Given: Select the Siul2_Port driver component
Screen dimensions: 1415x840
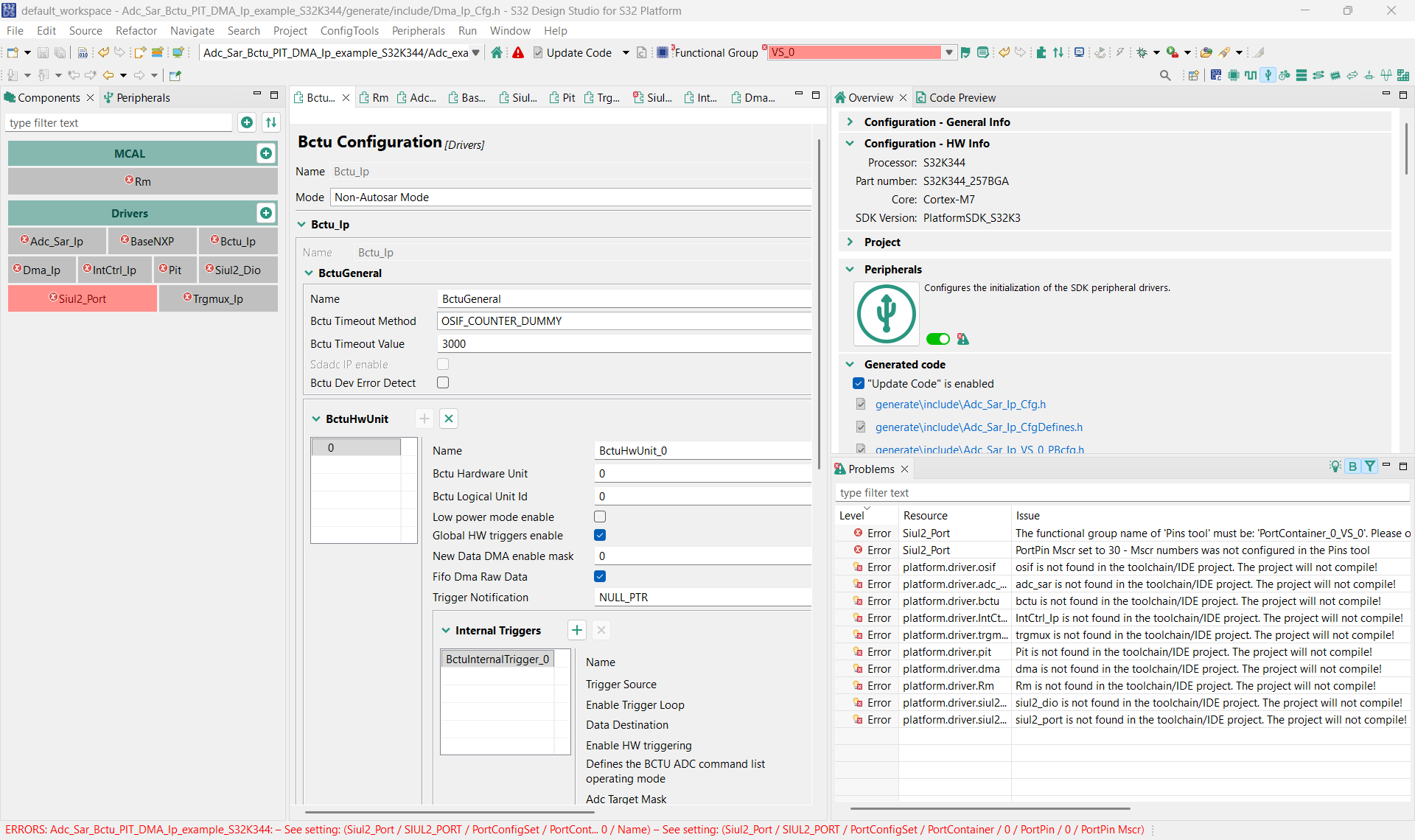Looking at the screenshot, I should (x=82, y=298).
